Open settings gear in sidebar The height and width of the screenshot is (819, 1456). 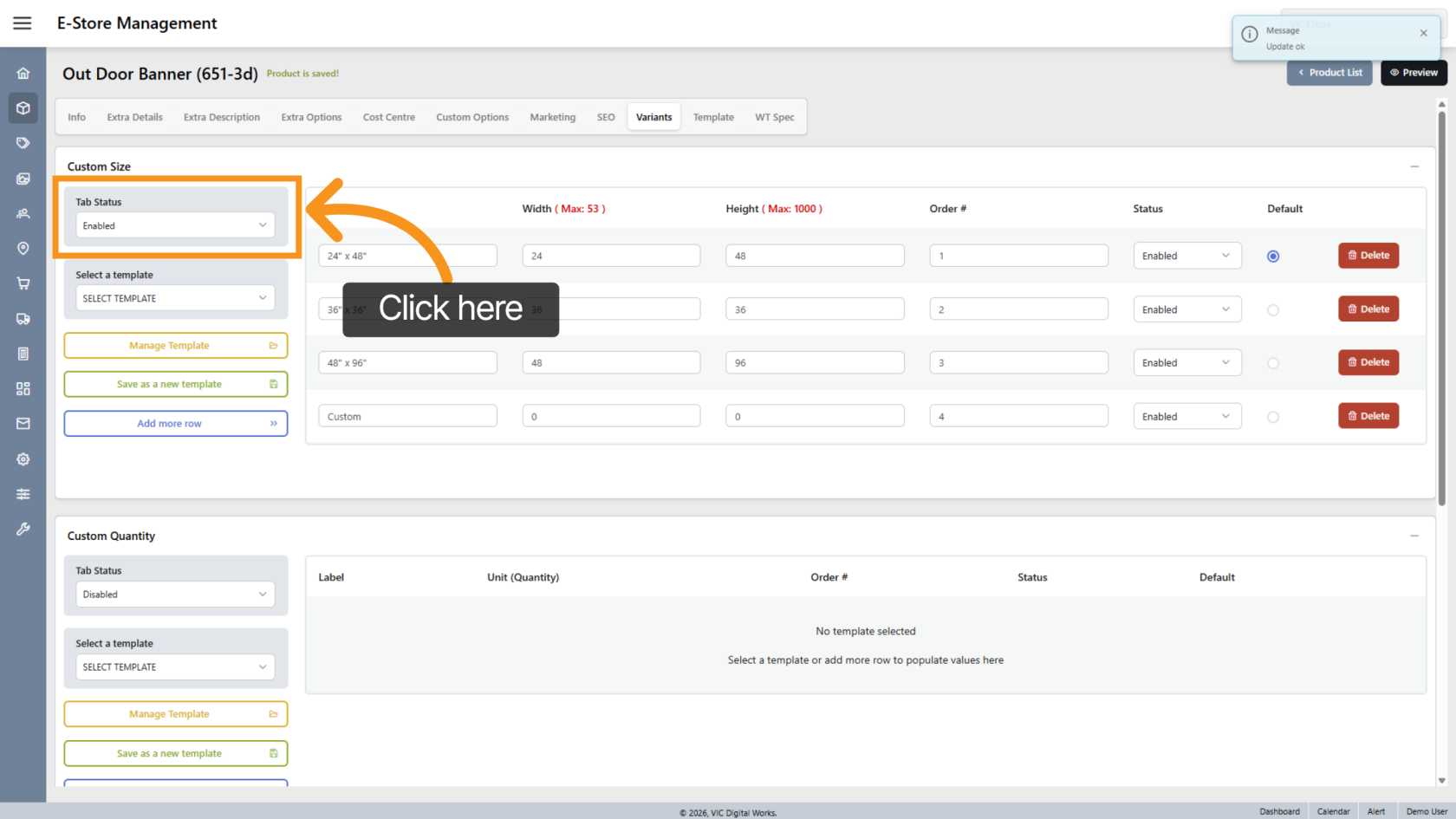[23, 459]
